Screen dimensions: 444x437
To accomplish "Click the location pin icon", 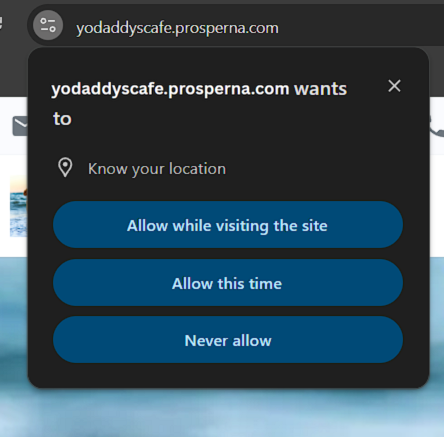I will 65,167.
